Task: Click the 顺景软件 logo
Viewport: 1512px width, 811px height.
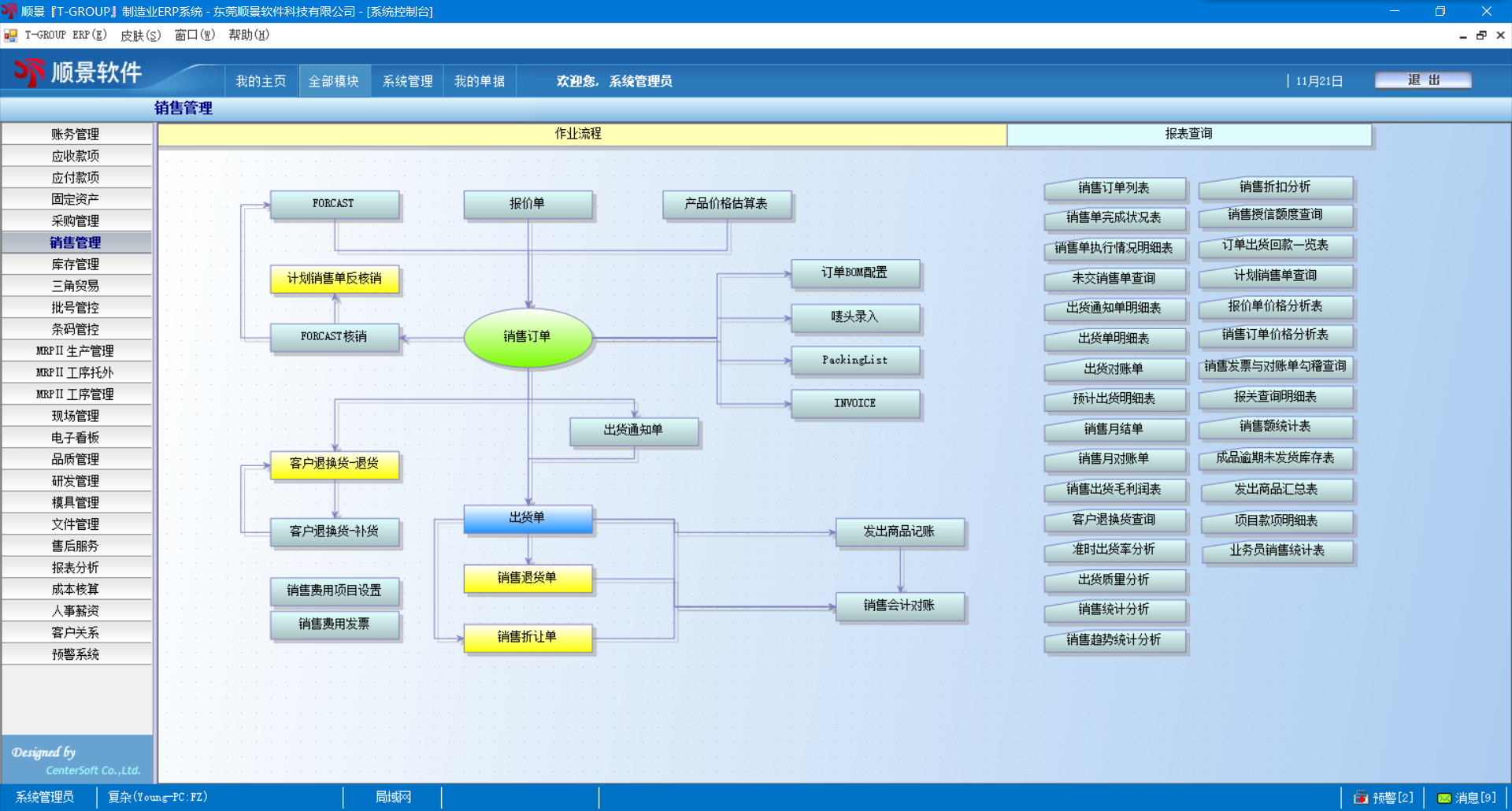Action: point(79,73)
